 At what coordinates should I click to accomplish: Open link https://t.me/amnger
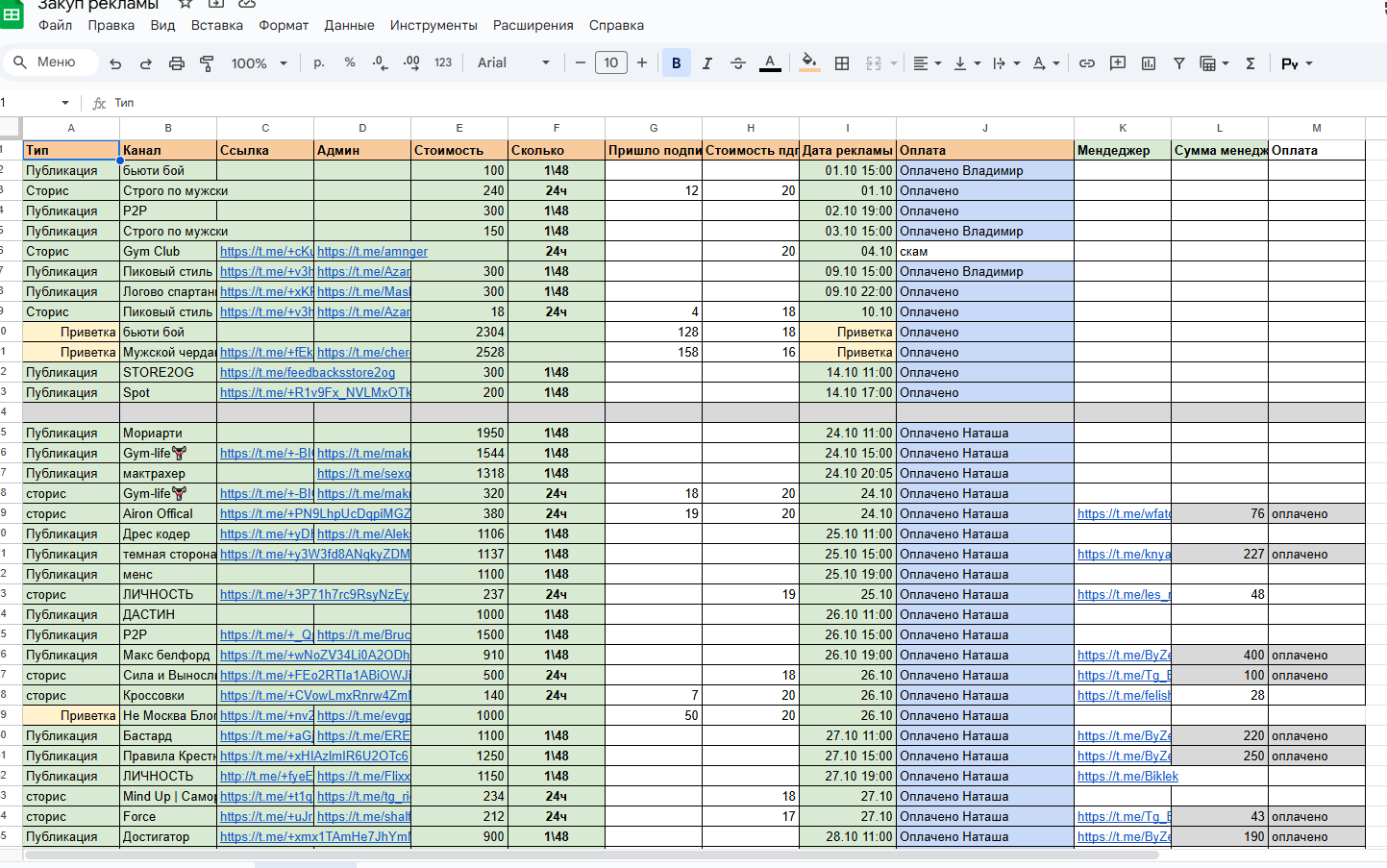tap(372, 251)
